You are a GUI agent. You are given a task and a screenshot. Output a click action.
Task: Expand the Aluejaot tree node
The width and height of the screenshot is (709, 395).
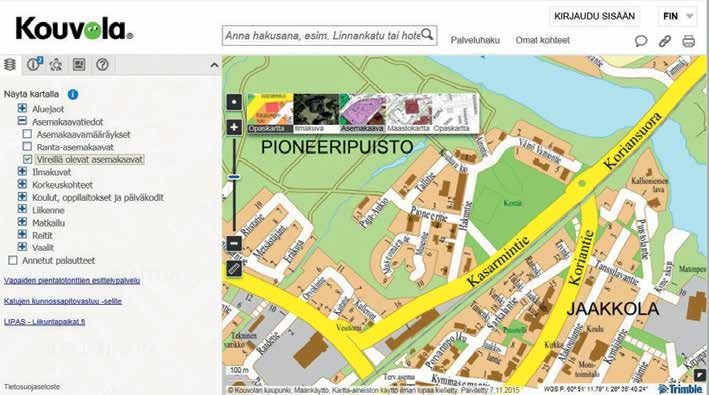coord(22,108)
